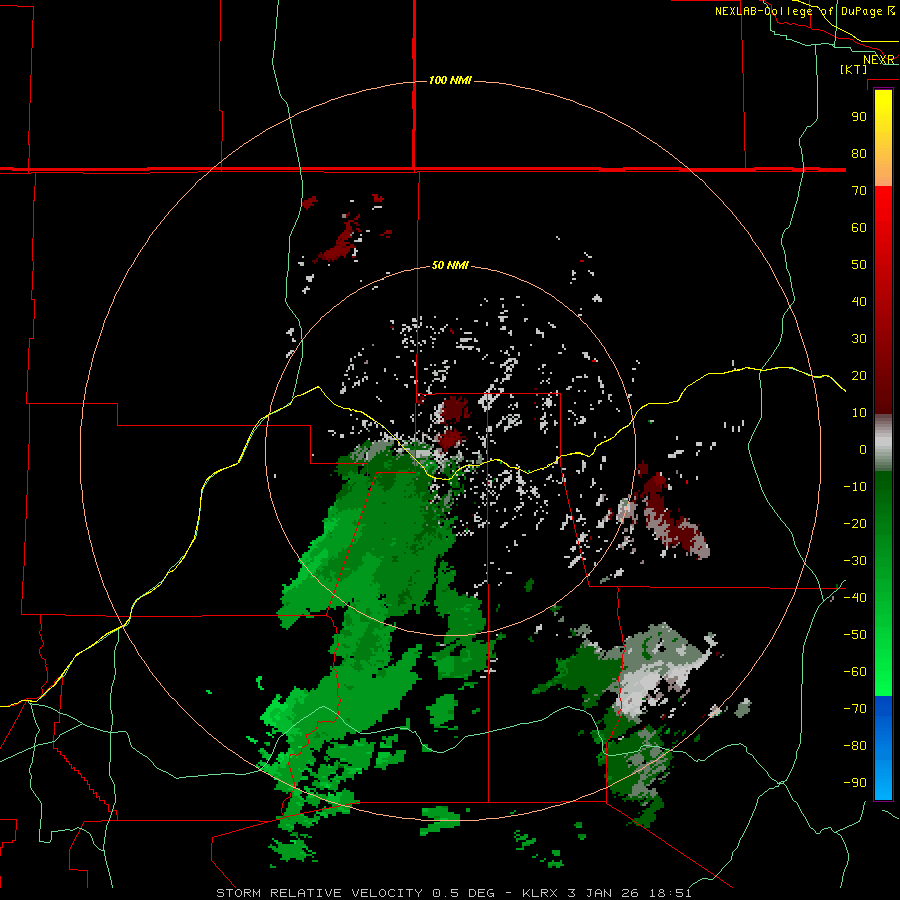The width and height of the screenshot is (900, 900).
Task: Click the -70 scale label
Action: (x=855, y=709)
